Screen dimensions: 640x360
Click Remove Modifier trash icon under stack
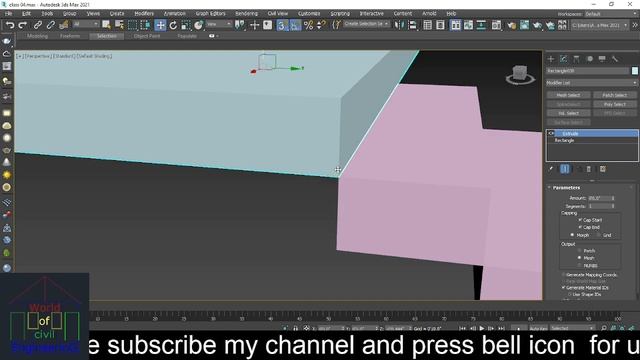point(589,169)
